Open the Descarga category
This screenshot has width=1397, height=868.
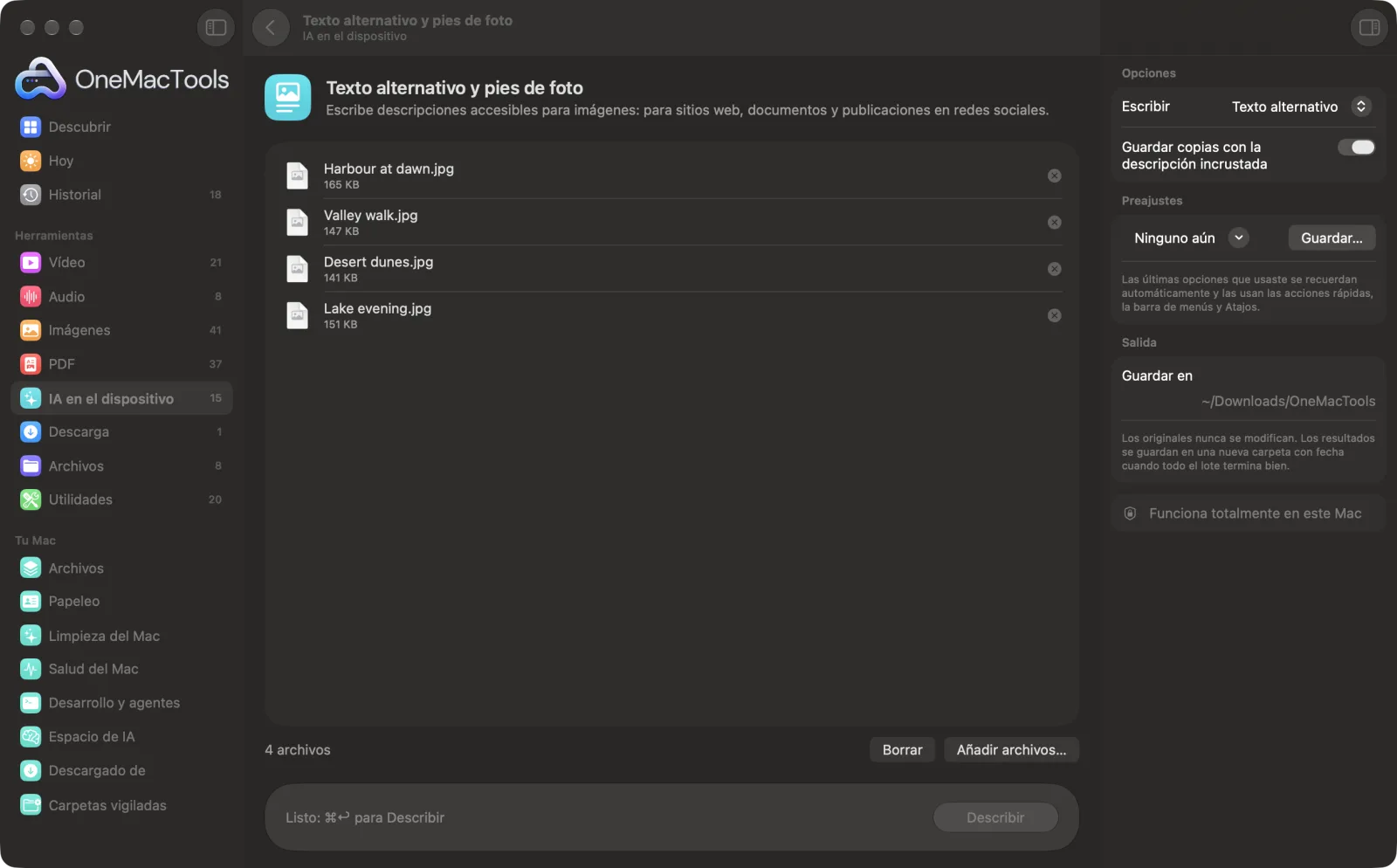(x=121, y=432)
